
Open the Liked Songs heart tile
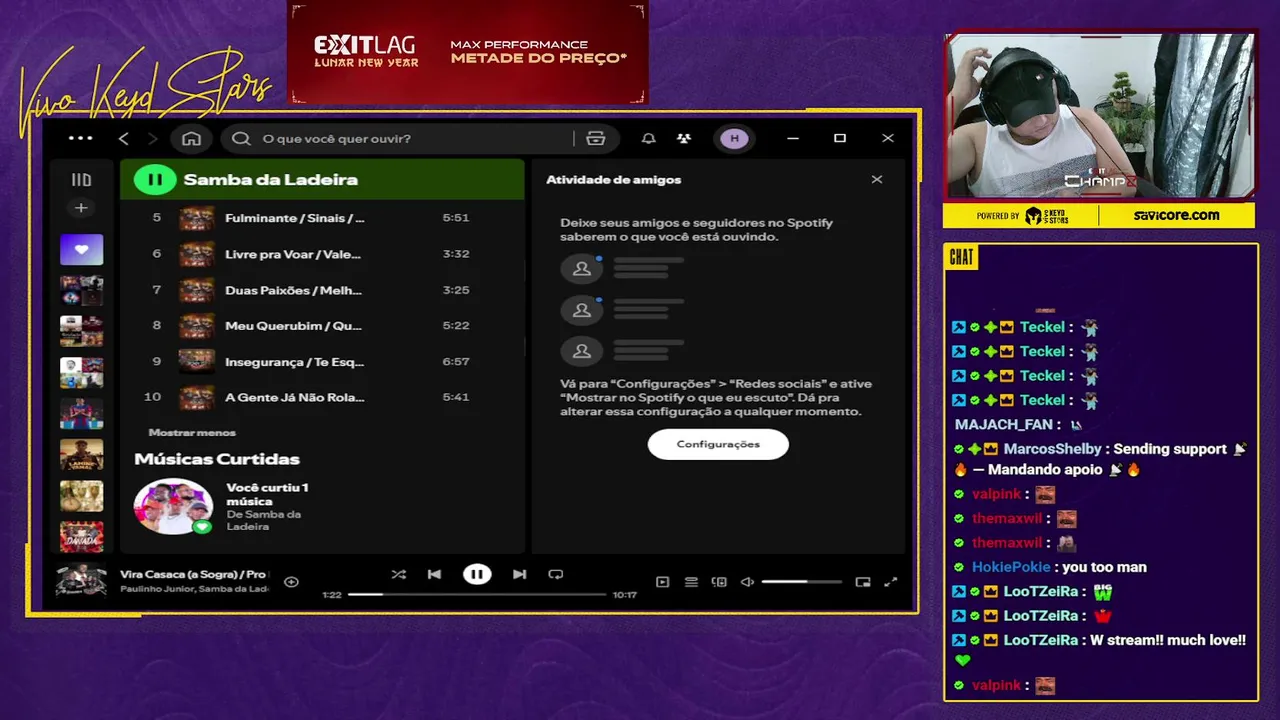81,249
